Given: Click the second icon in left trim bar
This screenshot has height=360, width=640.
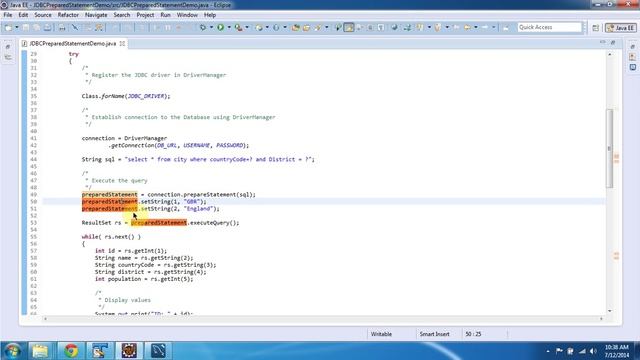Looking at the screenshot, I should [8, 58].
